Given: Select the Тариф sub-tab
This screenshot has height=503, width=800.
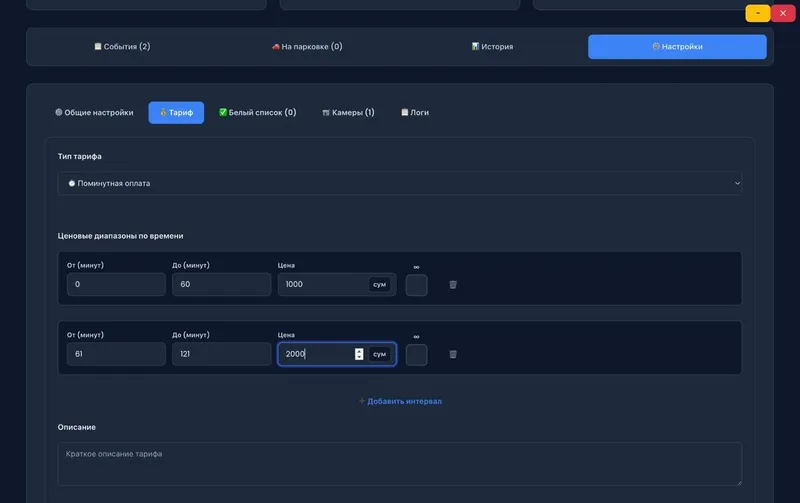Looking at the screenshot, I should 176,112.
